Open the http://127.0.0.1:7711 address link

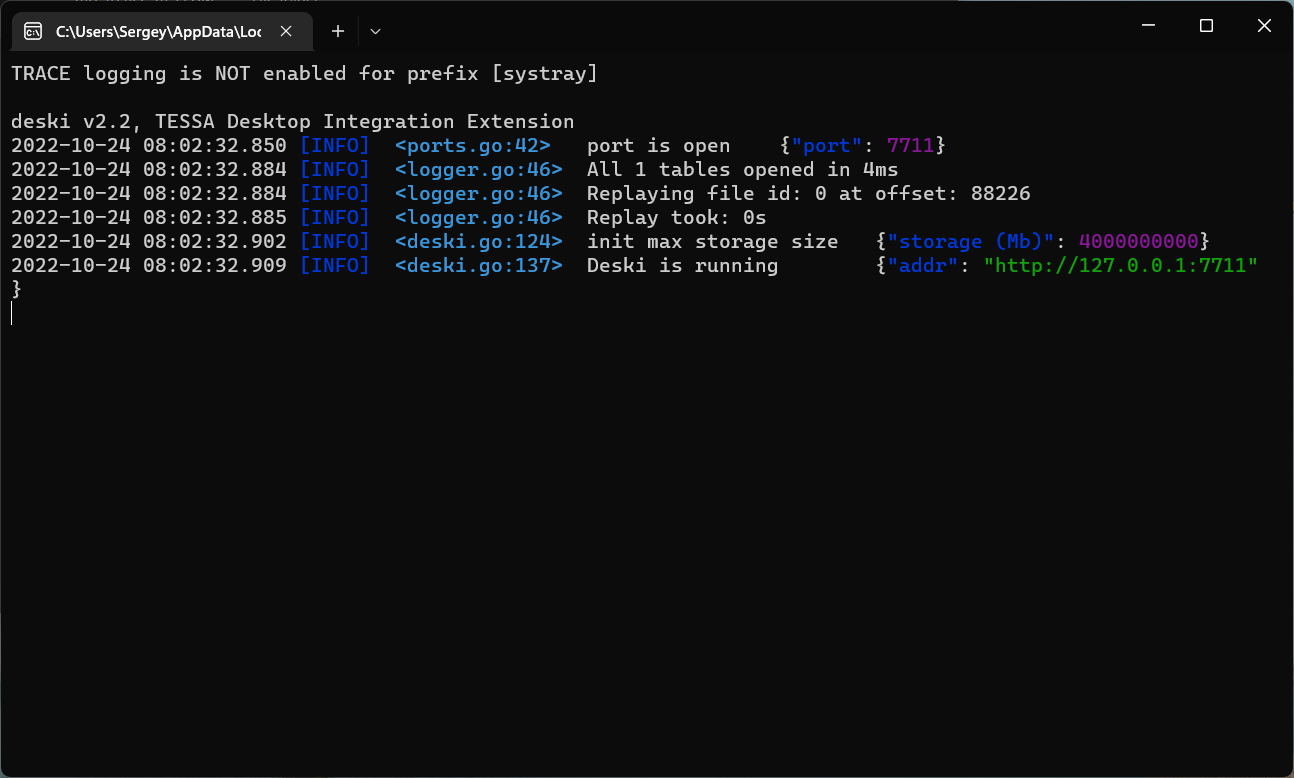click(x=1120, y=266)
